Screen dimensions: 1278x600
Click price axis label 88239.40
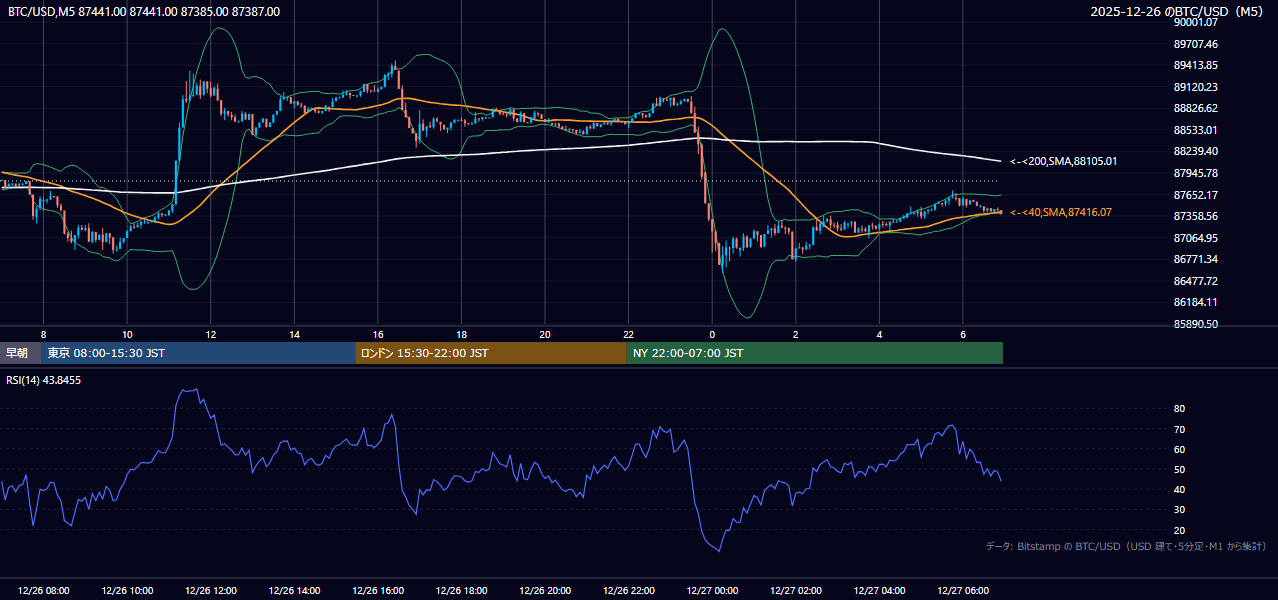pos(1195,151)
